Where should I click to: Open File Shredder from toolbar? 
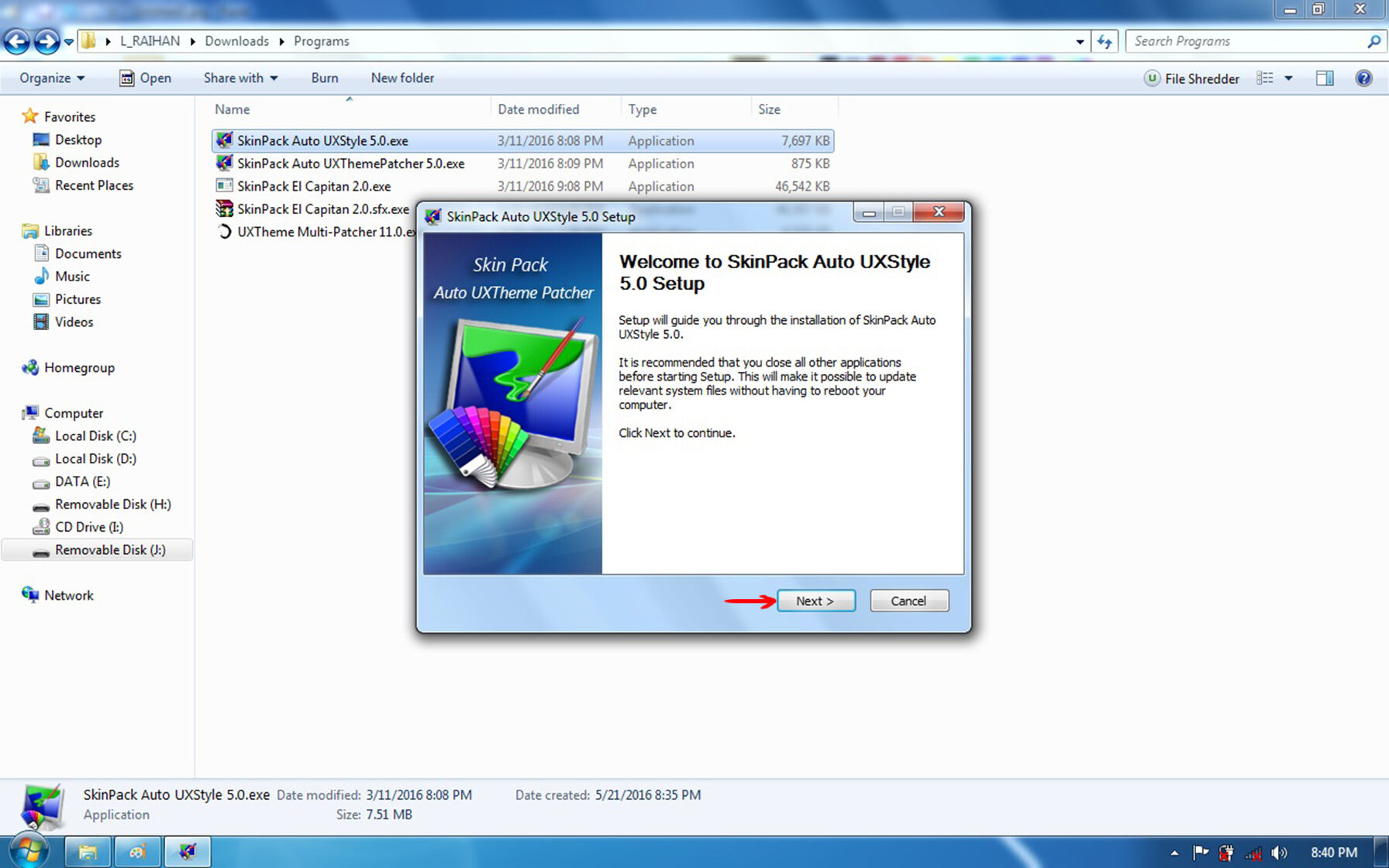pos(1192,78)
